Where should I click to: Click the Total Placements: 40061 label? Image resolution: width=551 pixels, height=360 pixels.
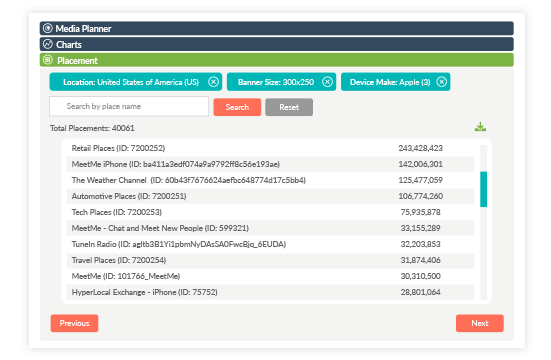(x=92, y=128)
